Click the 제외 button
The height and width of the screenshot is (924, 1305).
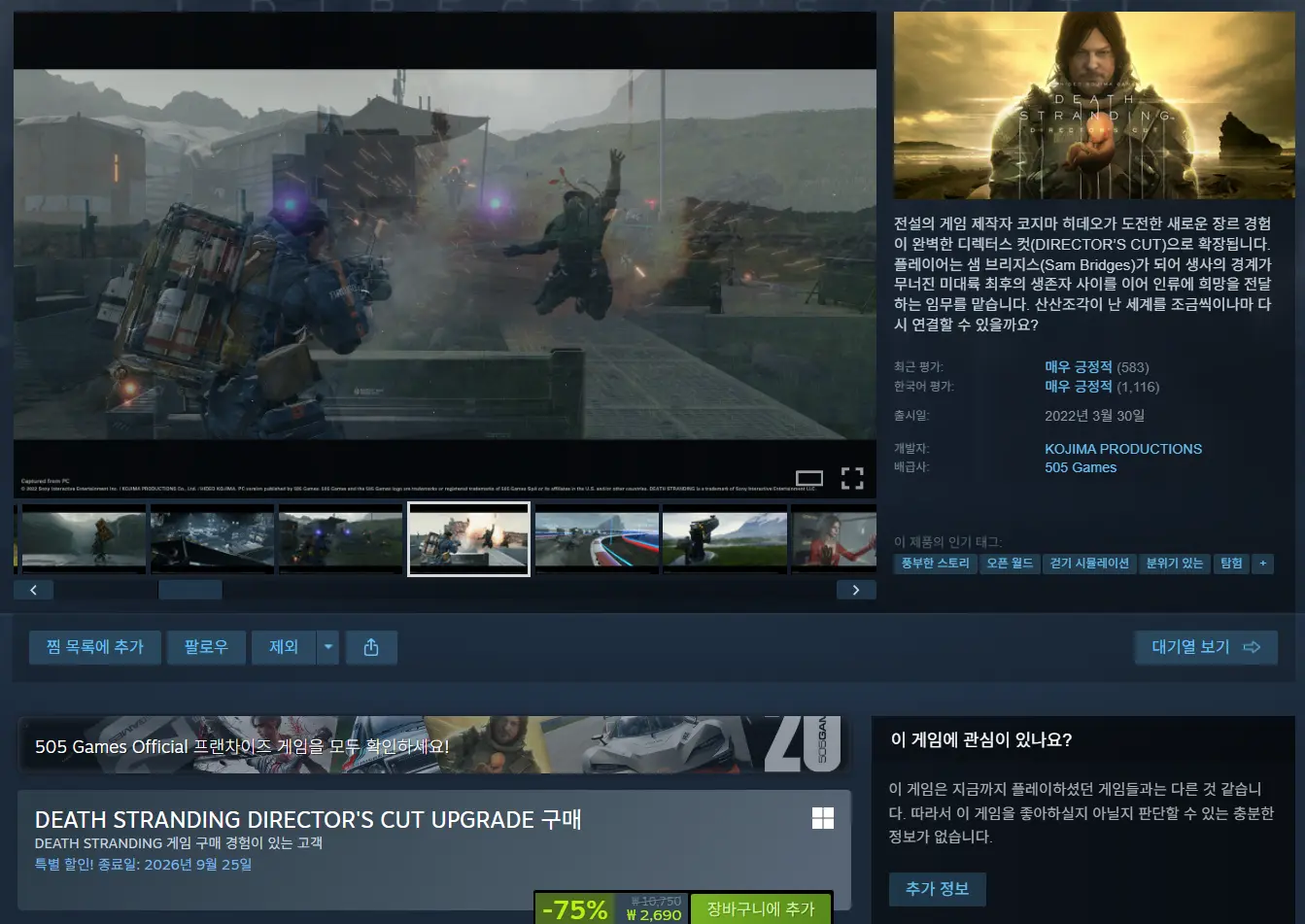[x=284, y=647]
